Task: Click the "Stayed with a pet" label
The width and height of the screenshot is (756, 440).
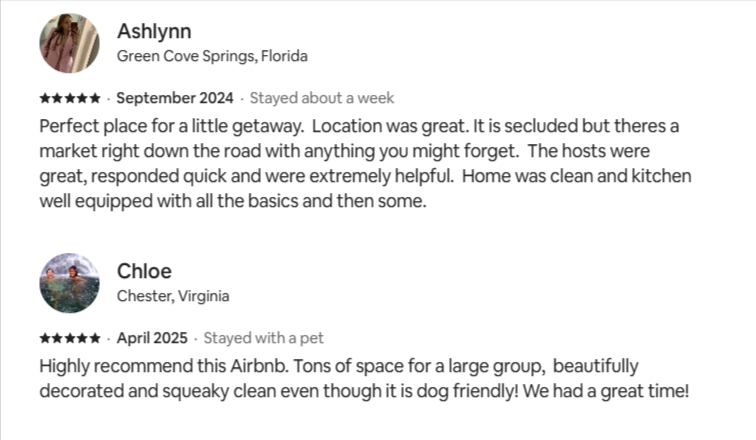Action: tap(262, 338)
